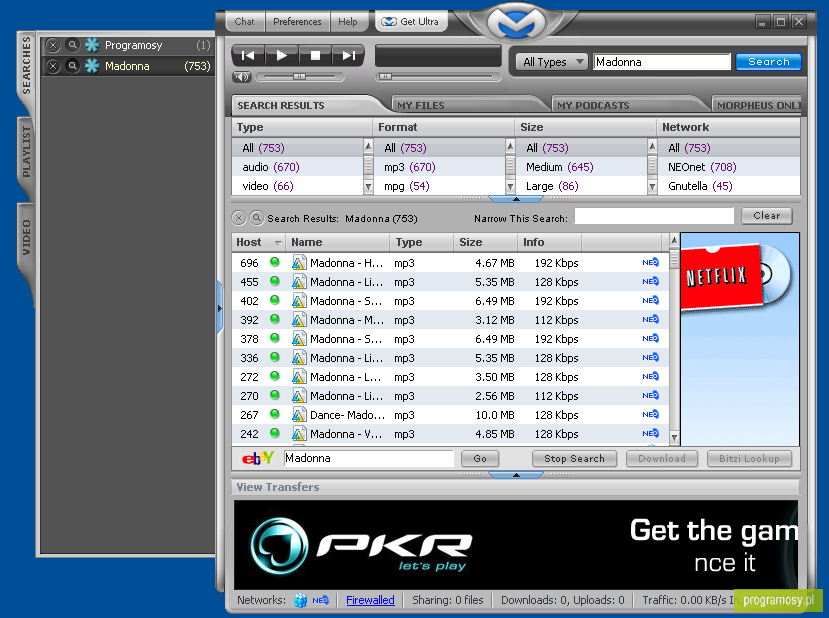
Task: Skip to next track in player
Action: click(348, 56)
